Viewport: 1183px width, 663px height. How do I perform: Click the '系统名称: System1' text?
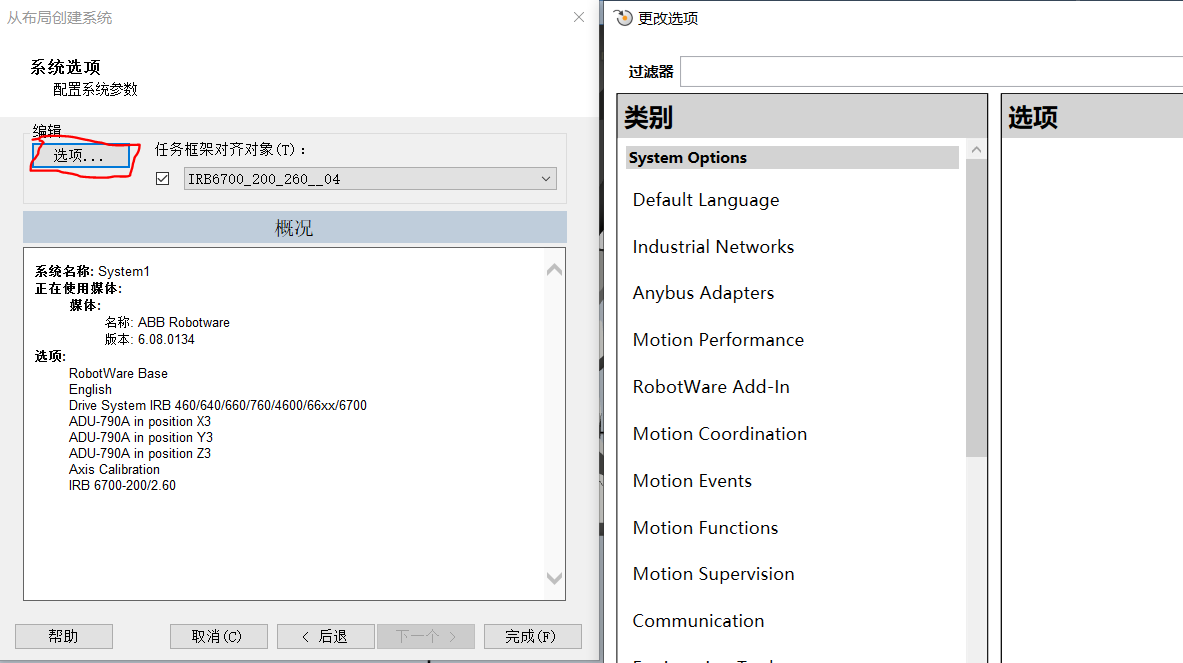(x=92, y=271)
